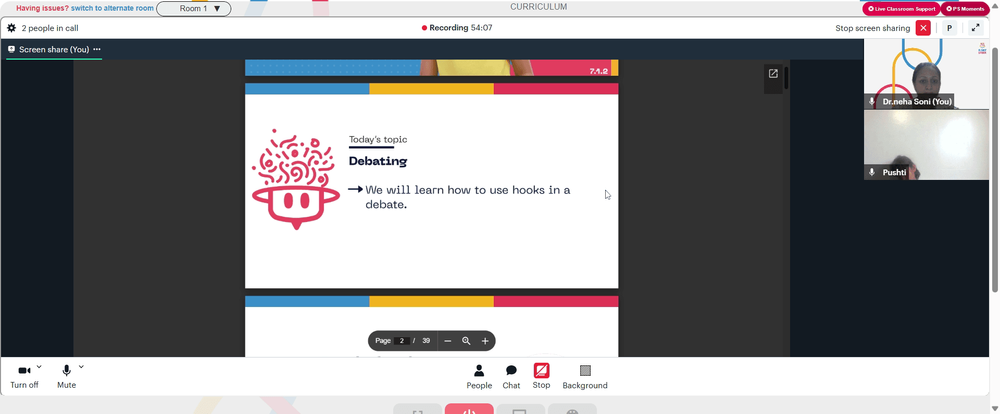Click the magnifier zoom reset icon
The height and width of the screenshot is (414, 1000).
coord(466,341)
